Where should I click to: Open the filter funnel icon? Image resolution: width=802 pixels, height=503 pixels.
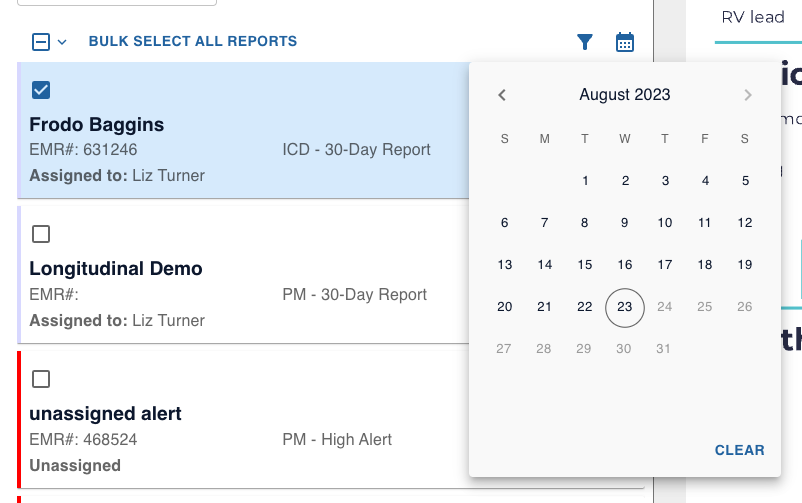coord(585,42)
